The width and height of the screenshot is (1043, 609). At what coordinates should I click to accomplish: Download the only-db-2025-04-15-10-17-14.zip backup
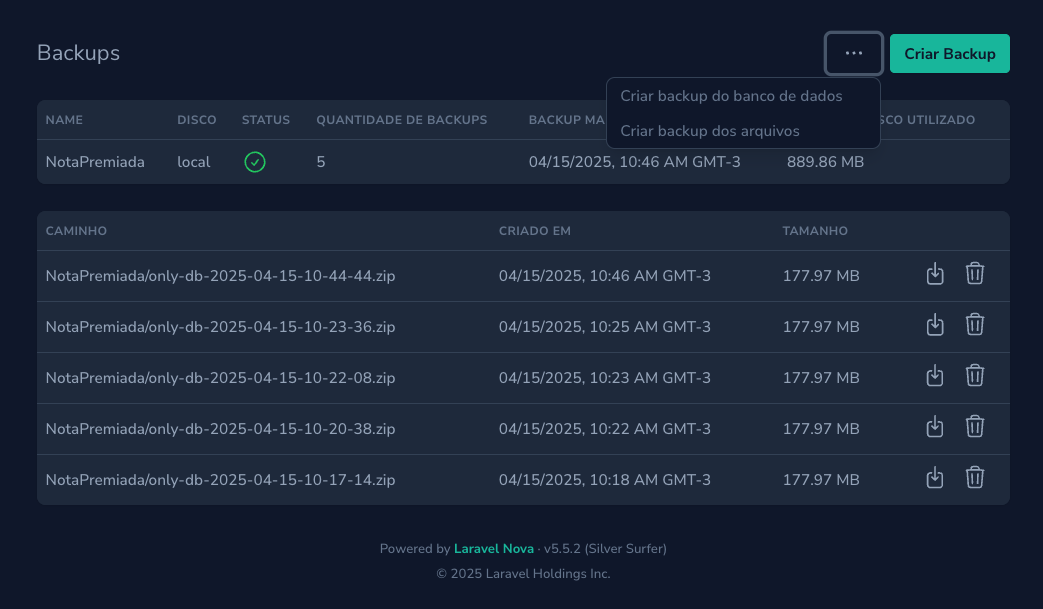[935, 478]
